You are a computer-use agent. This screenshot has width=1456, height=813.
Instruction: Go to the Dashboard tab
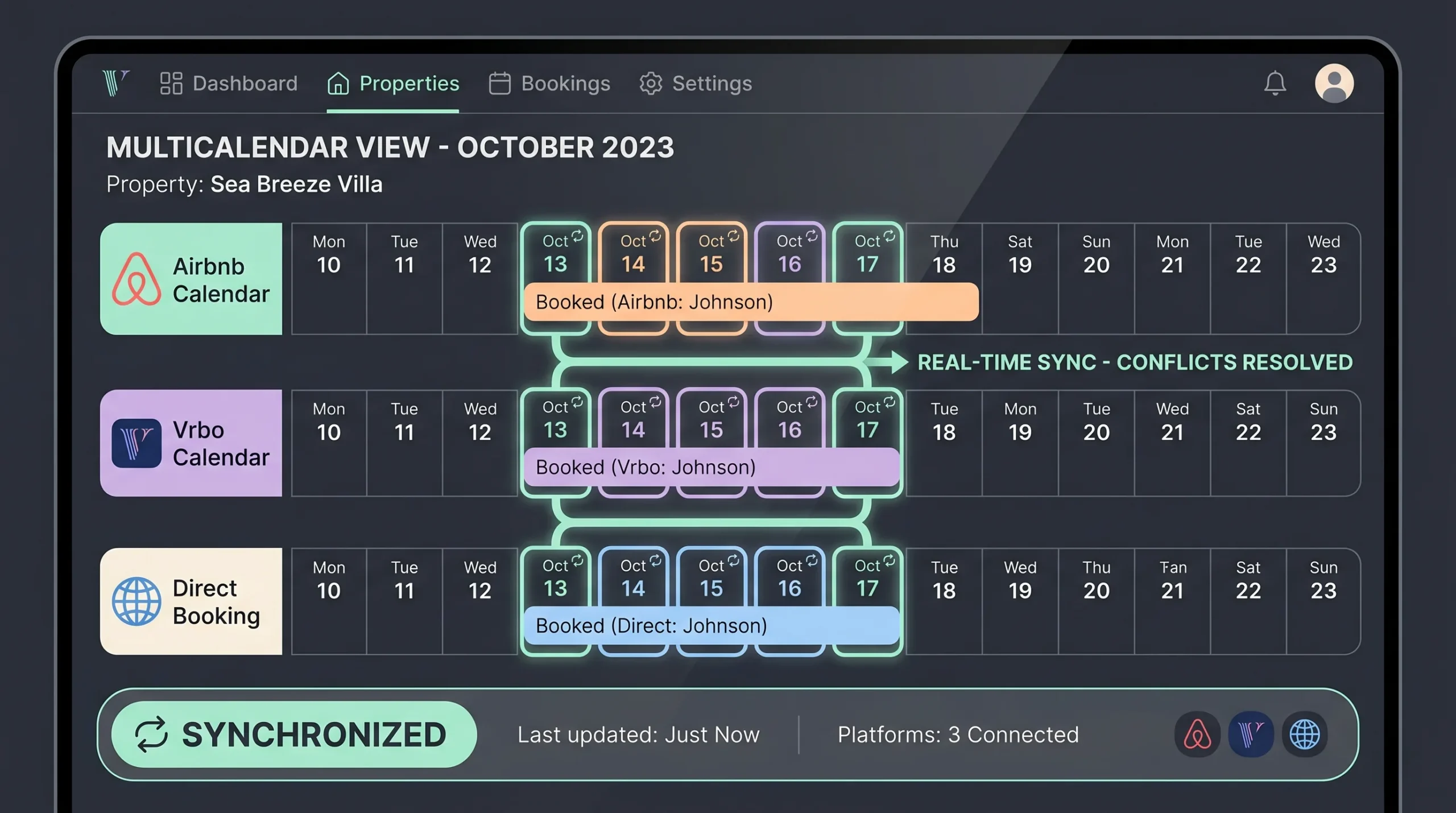[x=229, y=84]
